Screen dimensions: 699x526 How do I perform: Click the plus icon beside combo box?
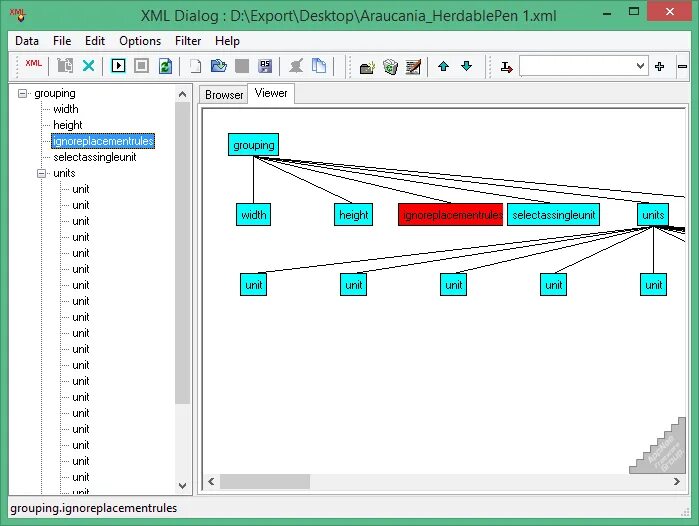pos(659,66)
